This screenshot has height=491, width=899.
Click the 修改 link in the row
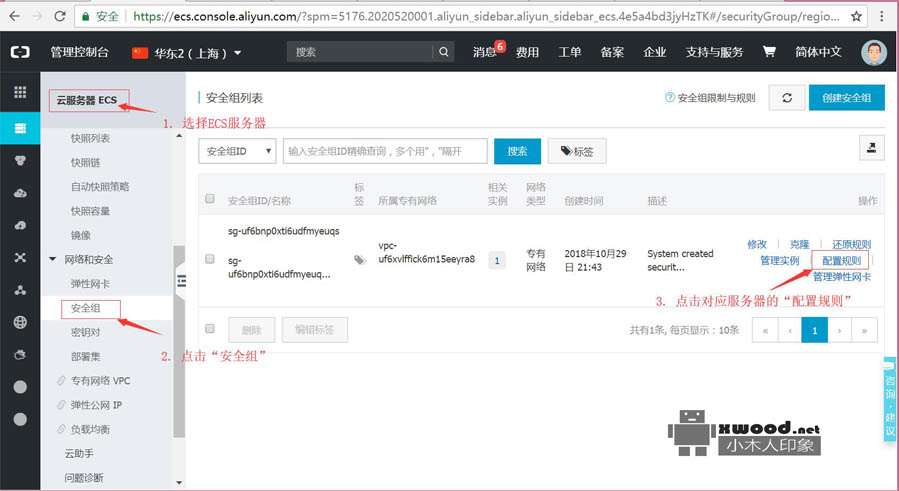click(757, 244)
